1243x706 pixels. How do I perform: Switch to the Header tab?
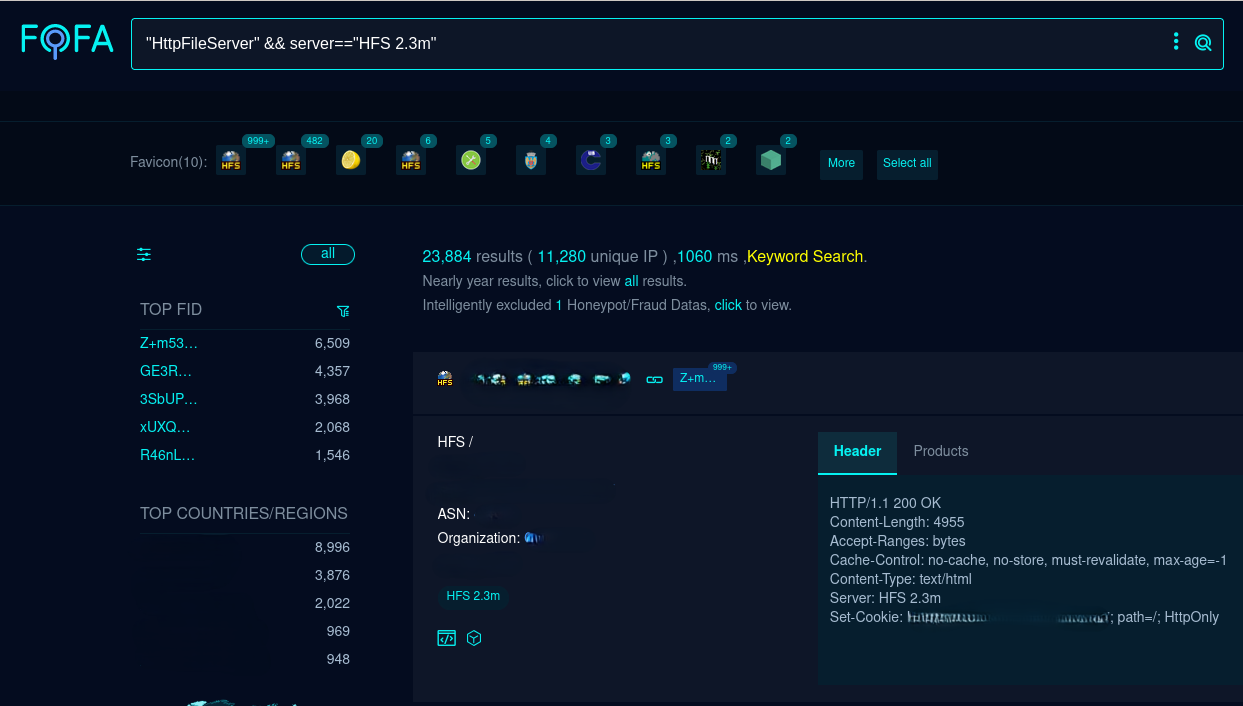coord(857,452)
